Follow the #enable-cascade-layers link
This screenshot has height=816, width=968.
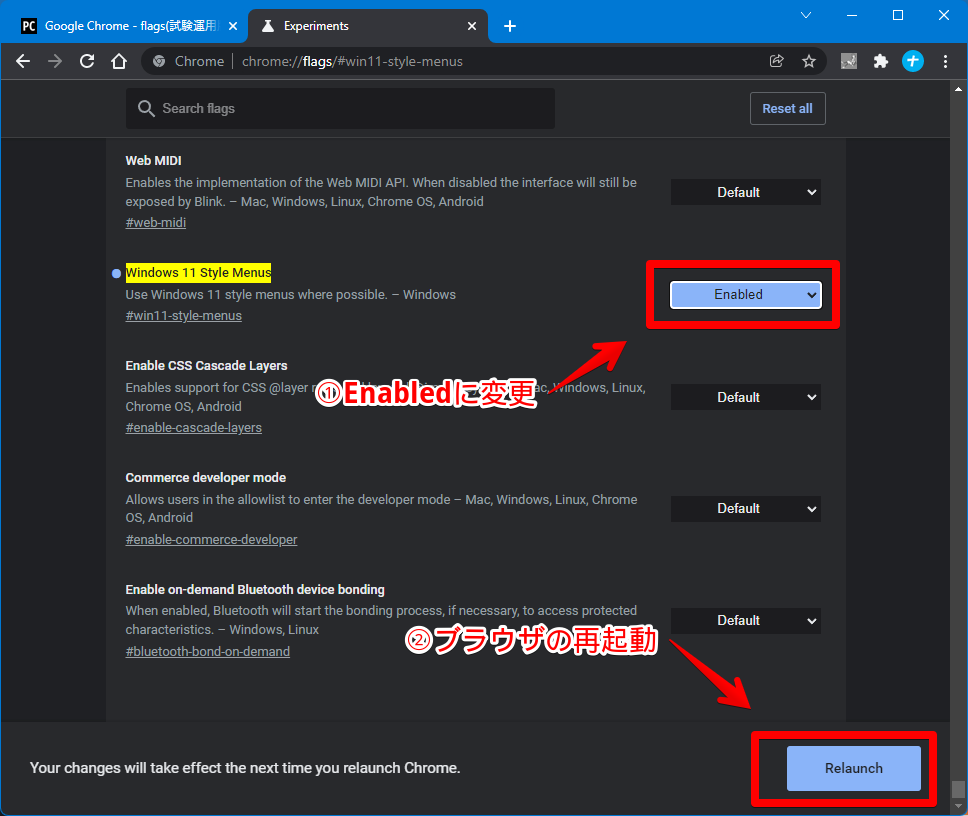(193, 428)
